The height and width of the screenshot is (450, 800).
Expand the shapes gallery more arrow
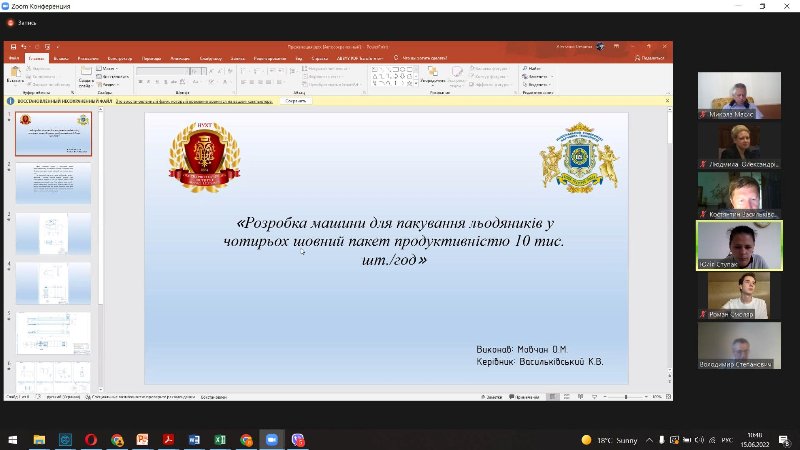[x=416, y=83]
